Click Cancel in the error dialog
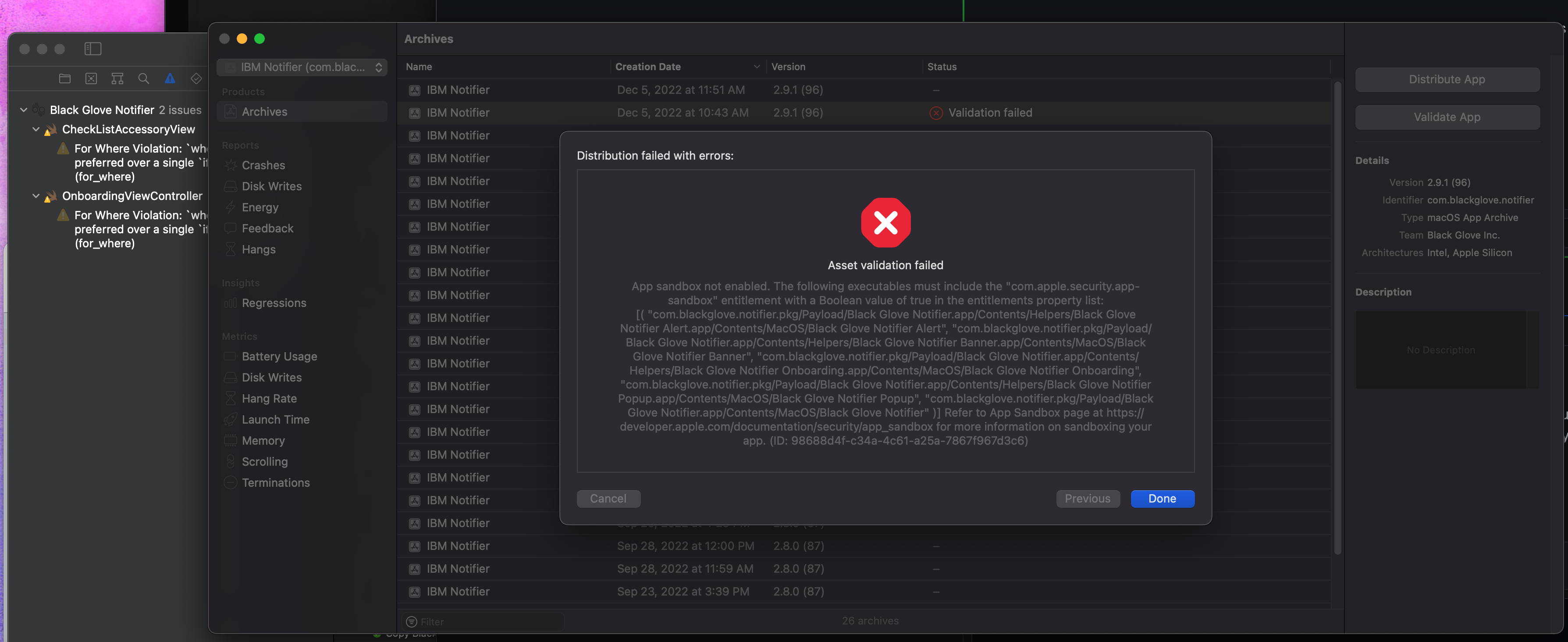This screenshot has width=1568, height=642. coord(608,498)
